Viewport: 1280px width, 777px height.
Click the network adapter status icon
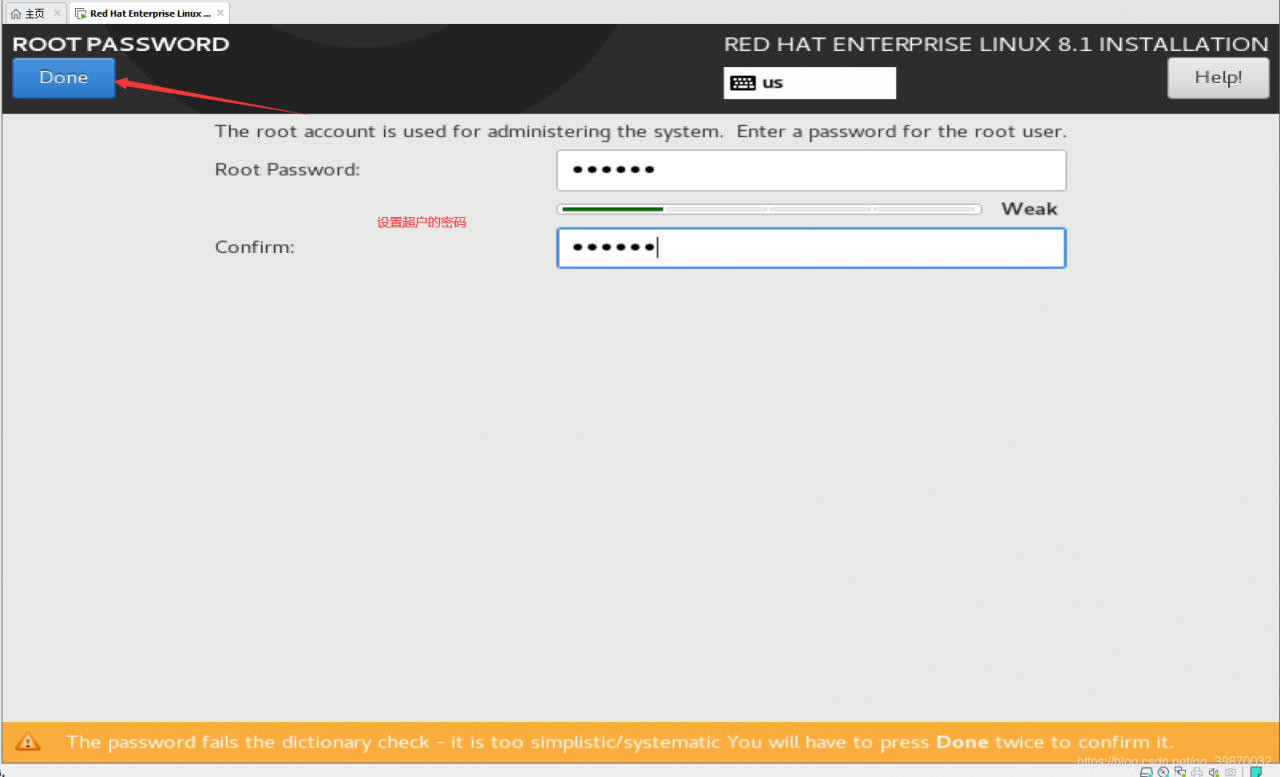tap(1180, 771)
